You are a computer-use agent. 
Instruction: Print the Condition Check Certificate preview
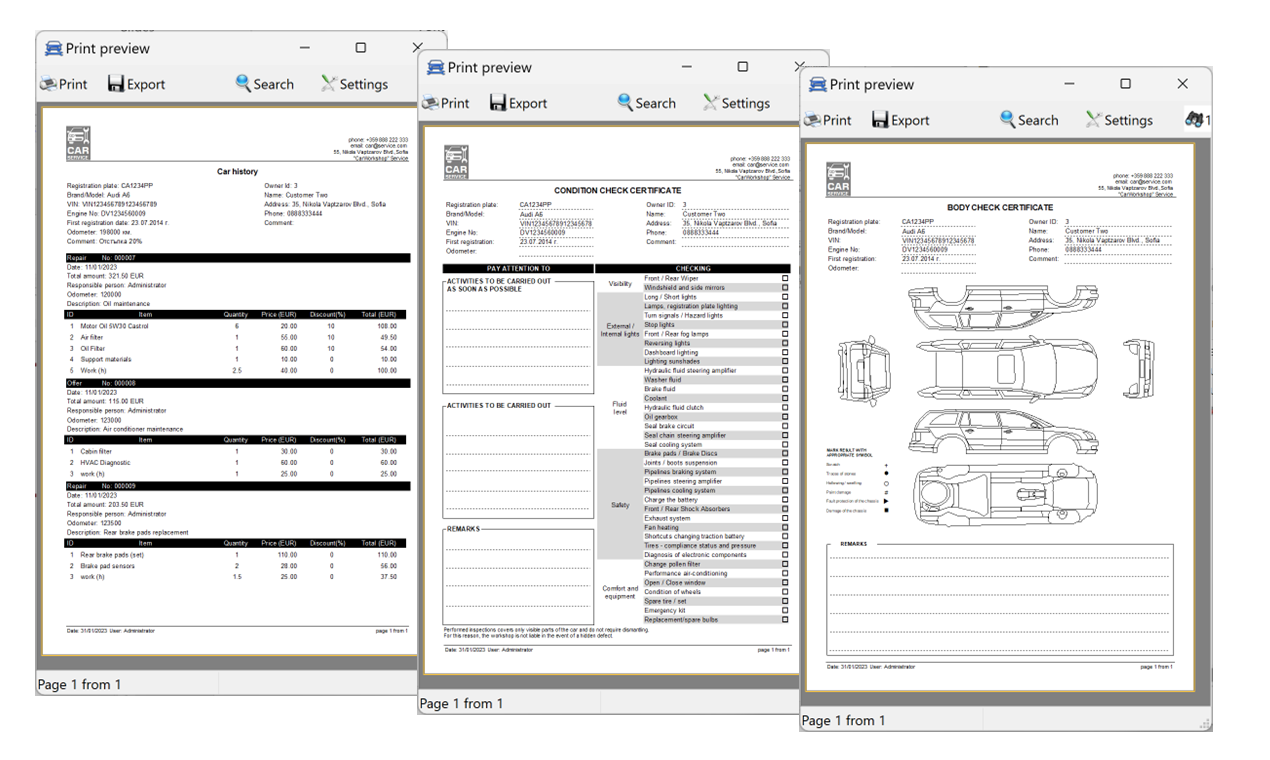pos(445,103)
